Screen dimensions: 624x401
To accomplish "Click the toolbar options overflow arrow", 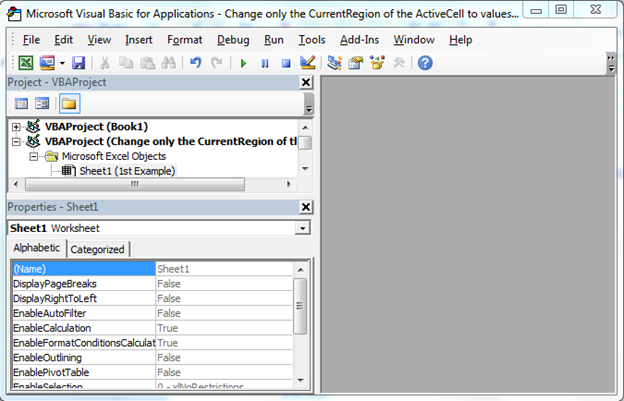I will click(x=611, y=63).
